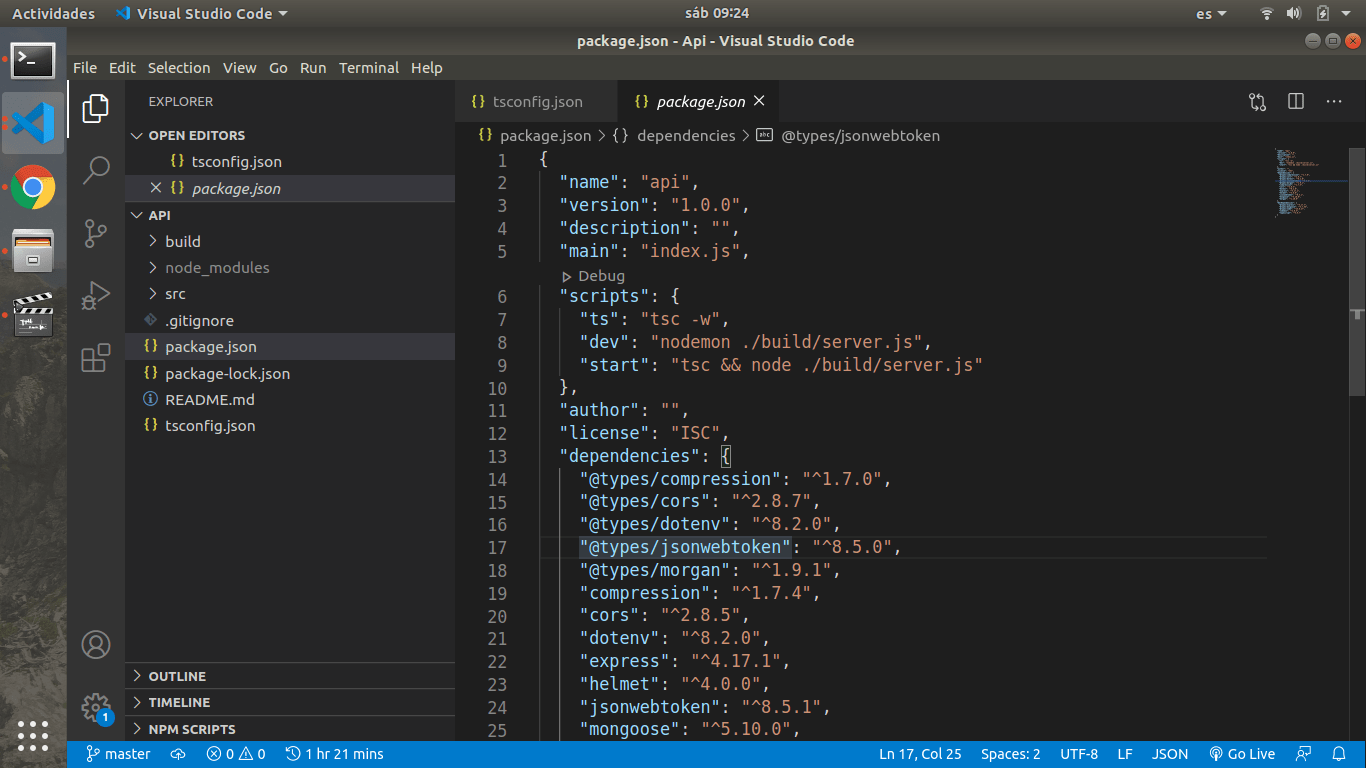Open the Terminal menu
1366x768 pixels.
coord(368,68)
